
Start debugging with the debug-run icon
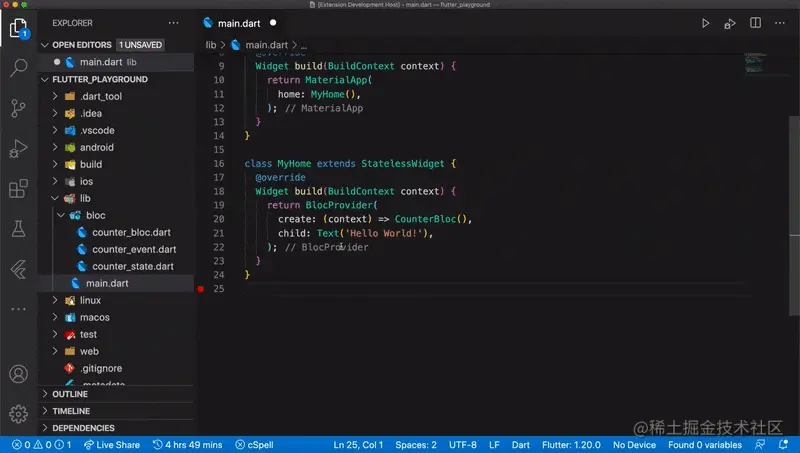730,23
